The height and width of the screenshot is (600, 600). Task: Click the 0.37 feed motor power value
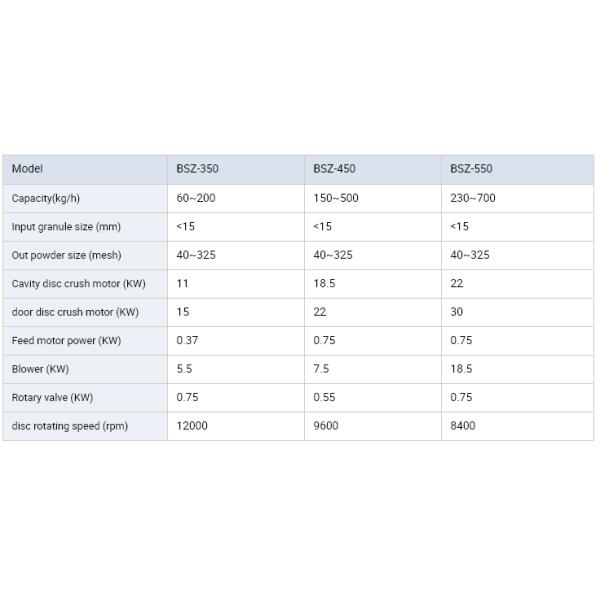(187, 341)
